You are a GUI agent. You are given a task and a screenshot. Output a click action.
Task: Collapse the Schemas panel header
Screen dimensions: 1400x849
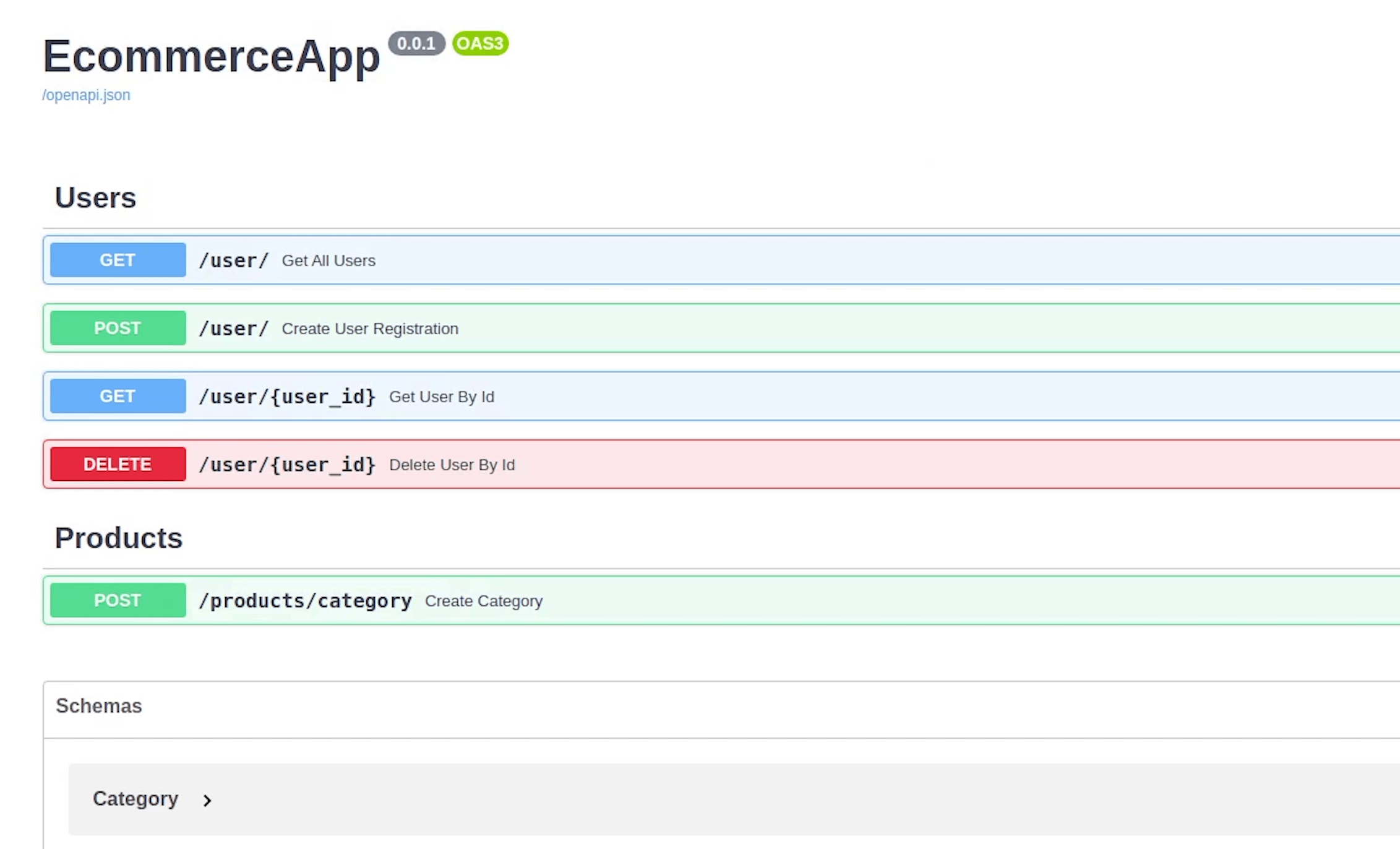[99, 706]
